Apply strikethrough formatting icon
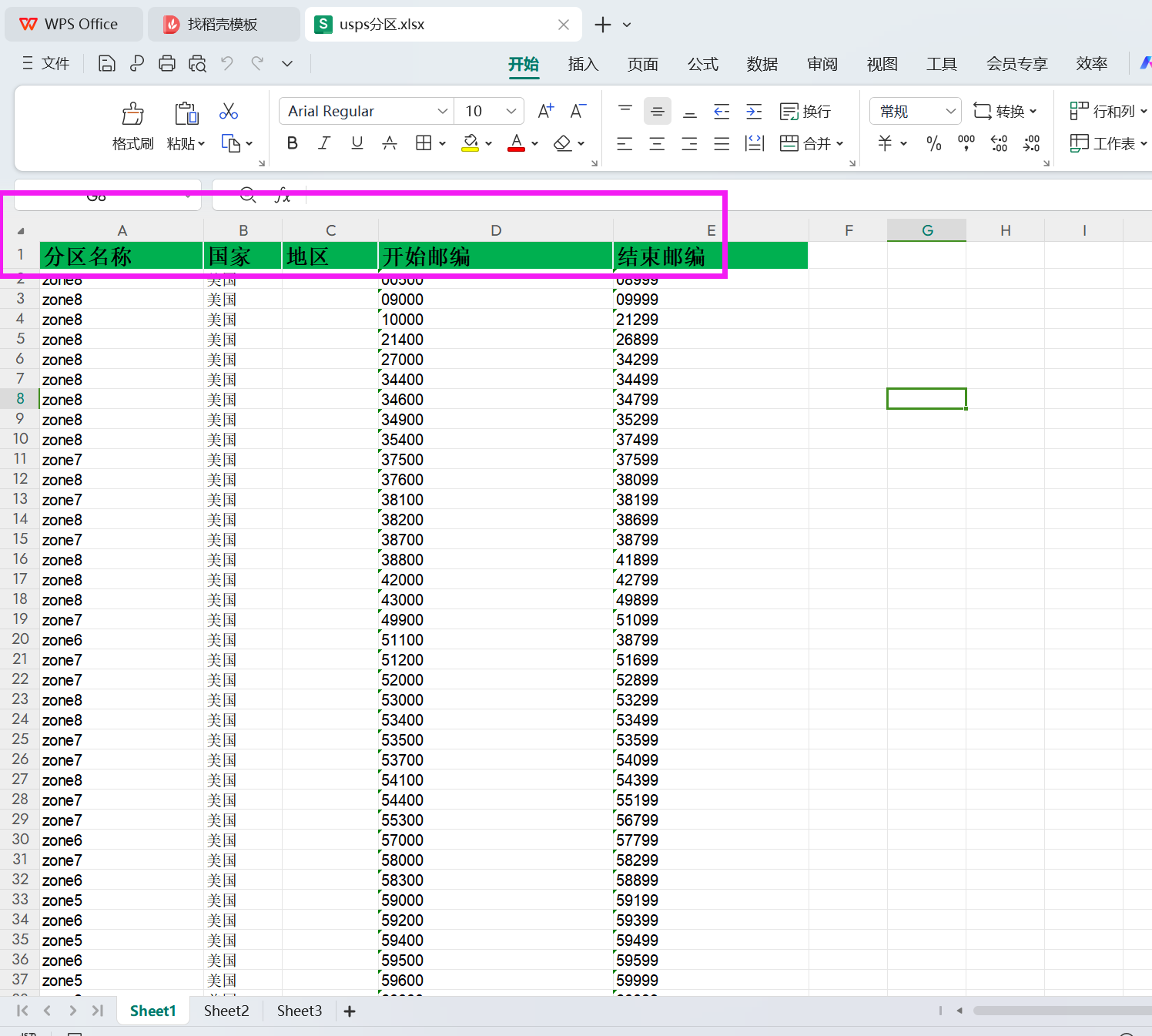This screenshot has width=1152, height=1036. point(390,142)
